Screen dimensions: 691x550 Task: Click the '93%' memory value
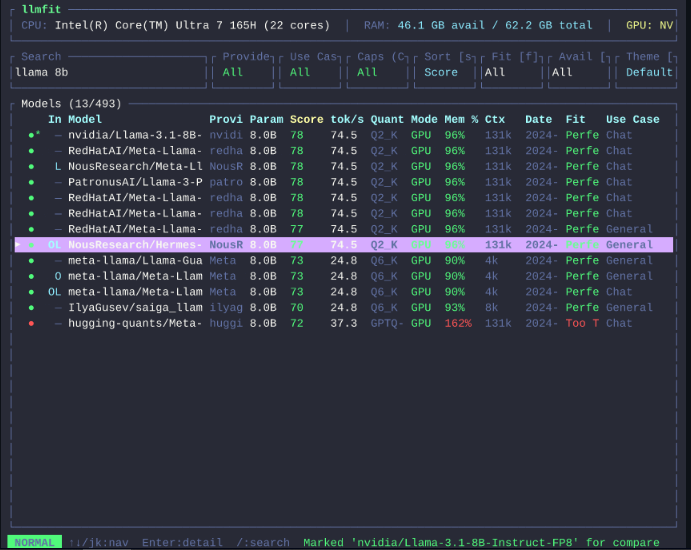[454, 308]
